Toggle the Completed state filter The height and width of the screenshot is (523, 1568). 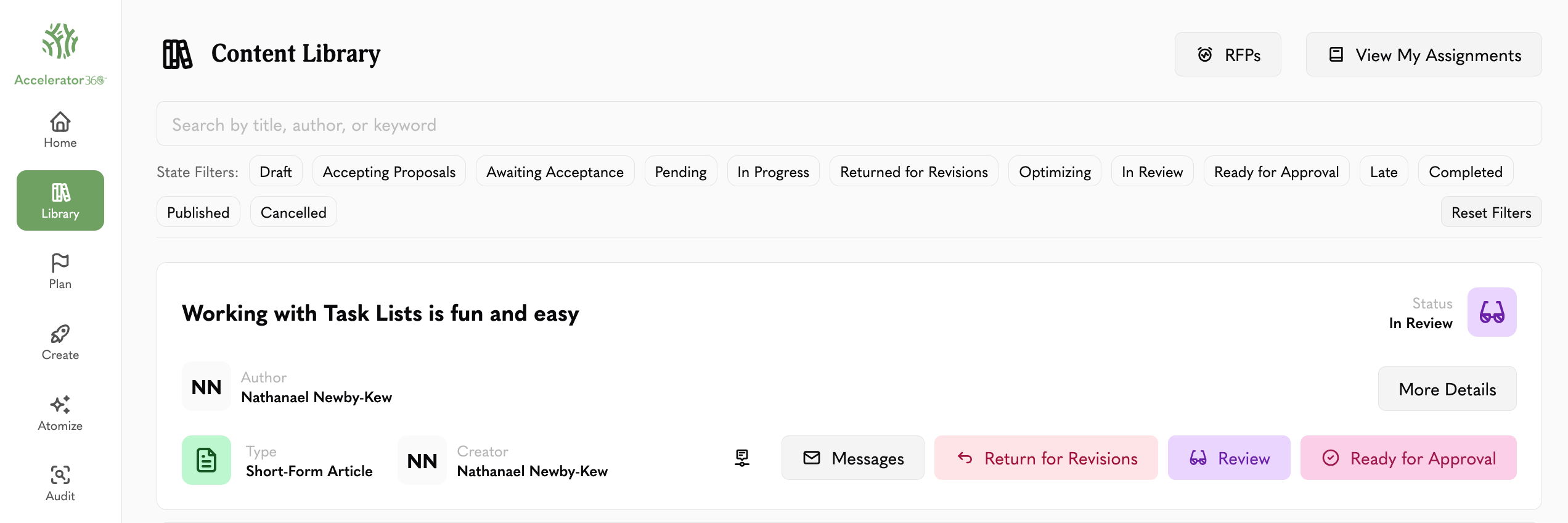pyautogui.click(x=1465, y=171)
